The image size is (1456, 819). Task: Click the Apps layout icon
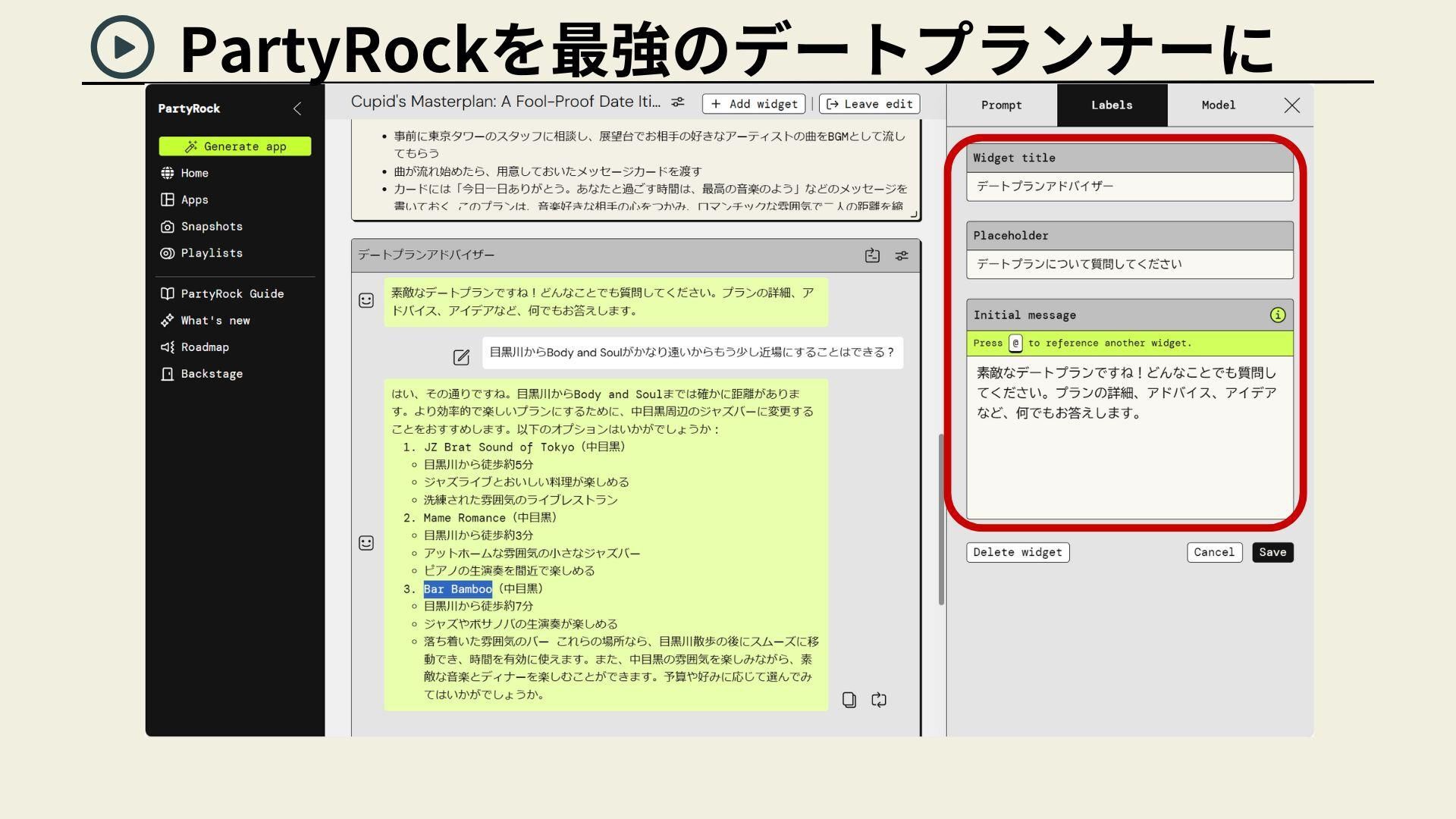click(x=168, y=199)
